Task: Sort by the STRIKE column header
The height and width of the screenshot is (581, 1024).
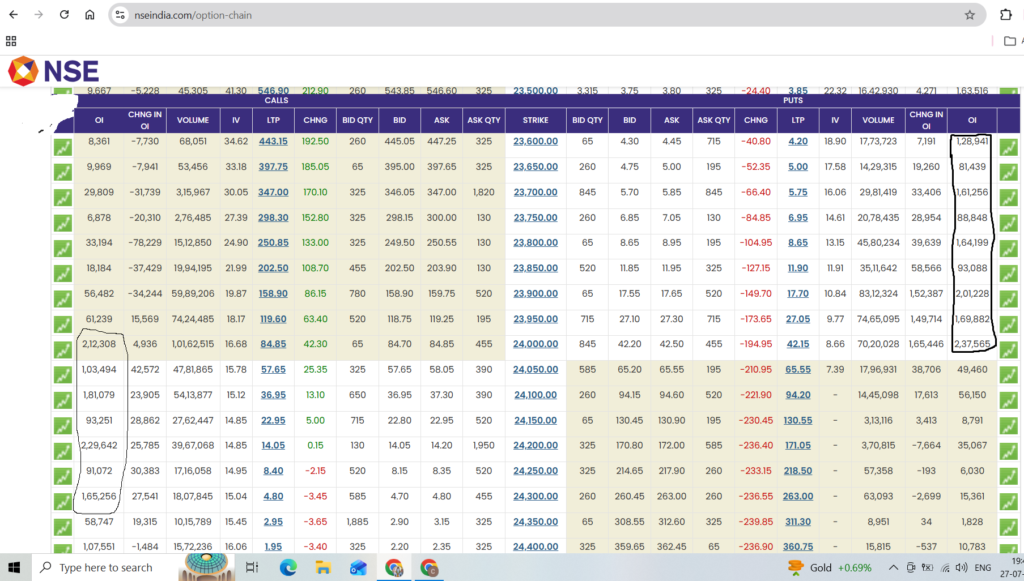Action: 536,120
